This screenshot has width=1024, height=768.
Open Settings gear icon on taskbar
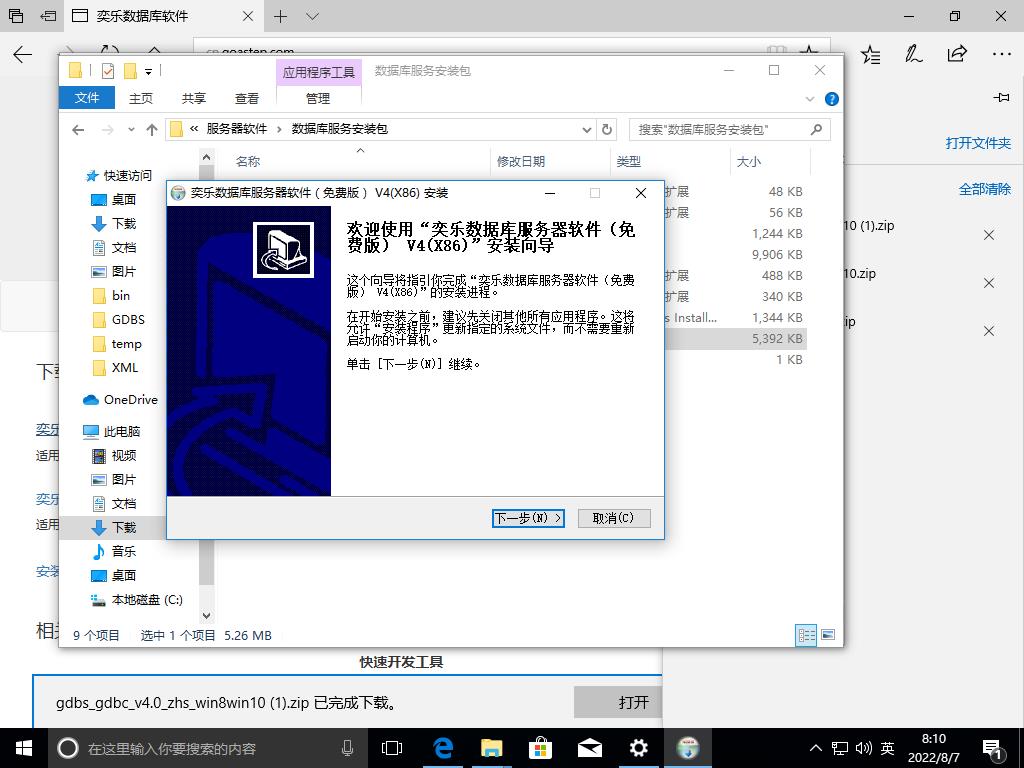[639, 748]
